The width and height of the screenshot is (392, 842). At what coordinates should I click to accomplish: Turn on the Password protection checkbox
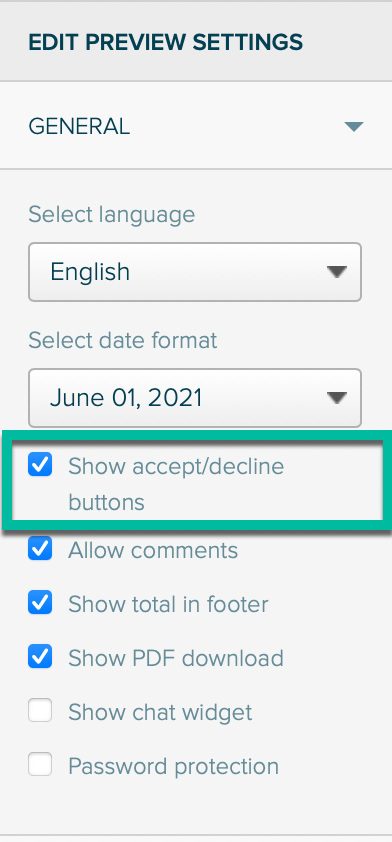[x=40, y=764]
